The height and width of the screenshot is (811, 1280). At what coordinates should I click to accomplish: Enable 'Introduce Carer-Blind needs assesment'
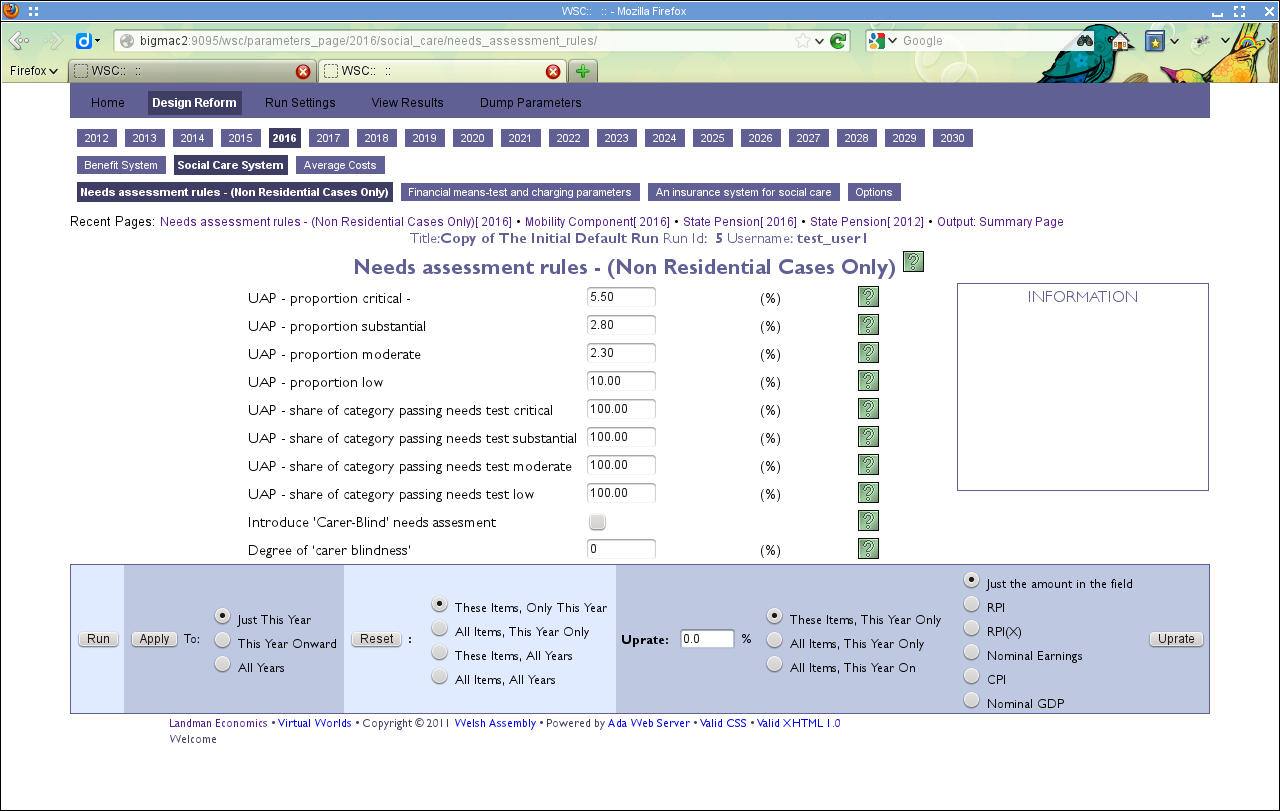pyautogui.click(x=597, y=521)
